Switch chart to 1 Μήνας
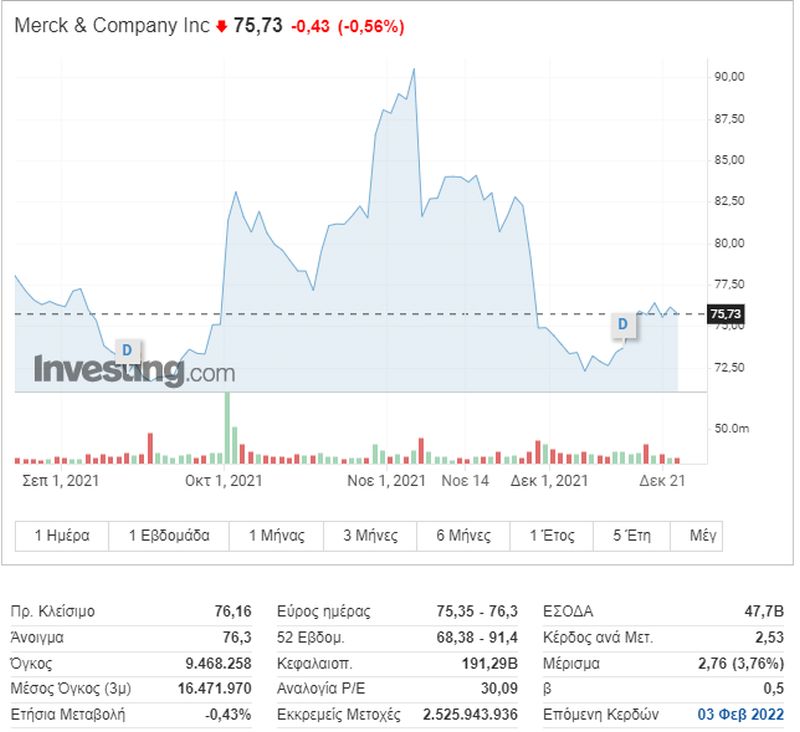This screenshot has height=732, width=800. [x=277, y=536]
